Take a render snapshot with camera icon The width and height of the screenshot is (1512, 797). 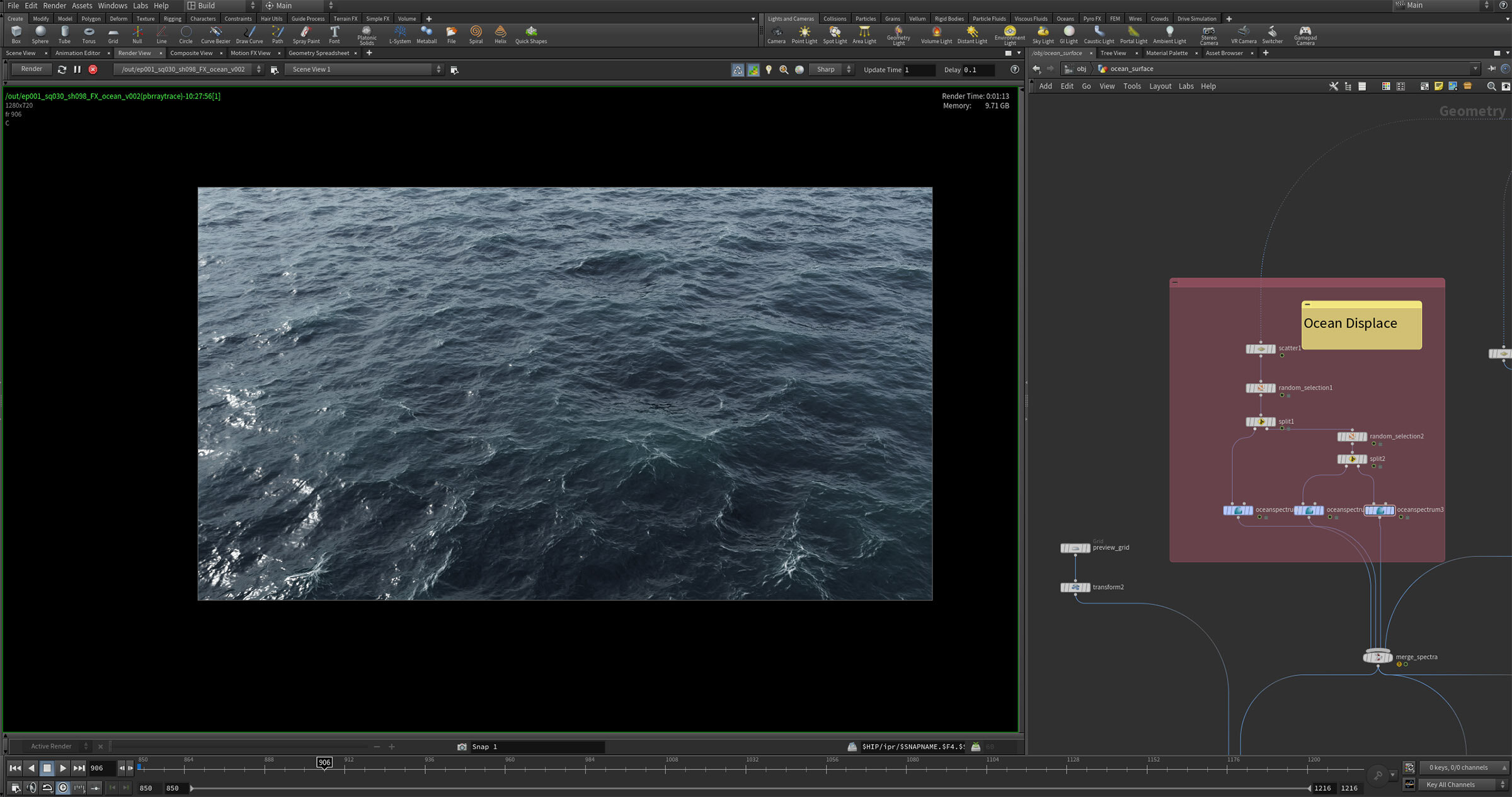click(x=462, y=747)
